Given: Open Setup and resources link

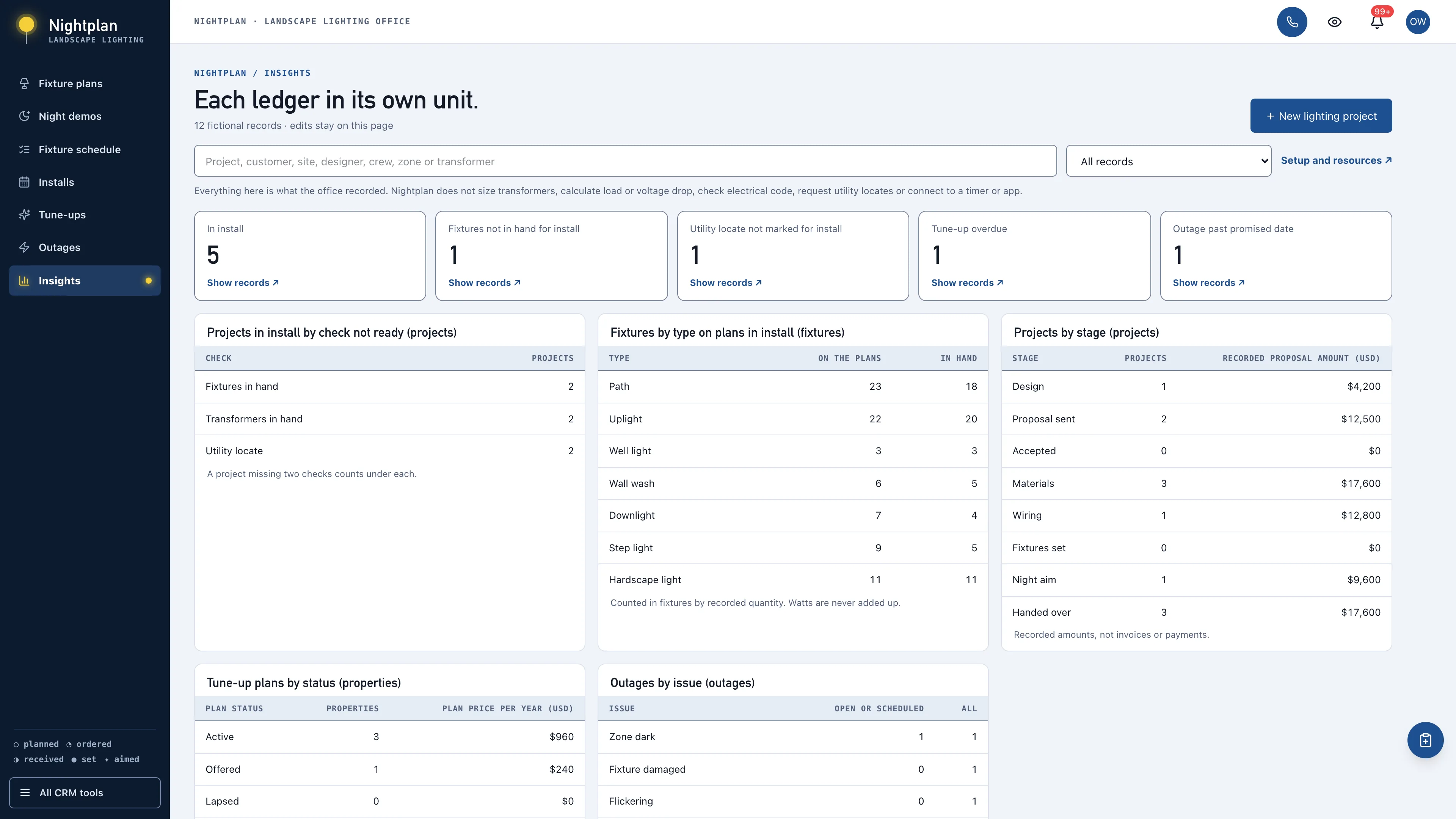Looking at the screenshot, I should point(1336,160).
